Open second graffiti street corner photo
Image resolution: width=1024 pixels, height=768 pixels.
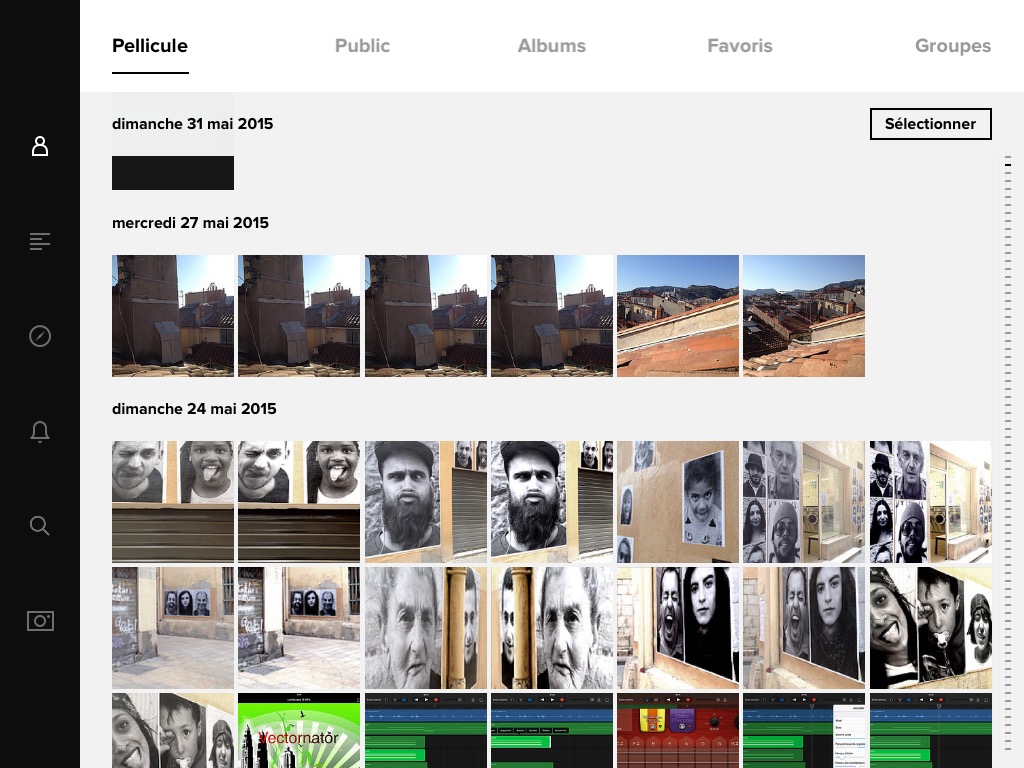pos(299,628)
